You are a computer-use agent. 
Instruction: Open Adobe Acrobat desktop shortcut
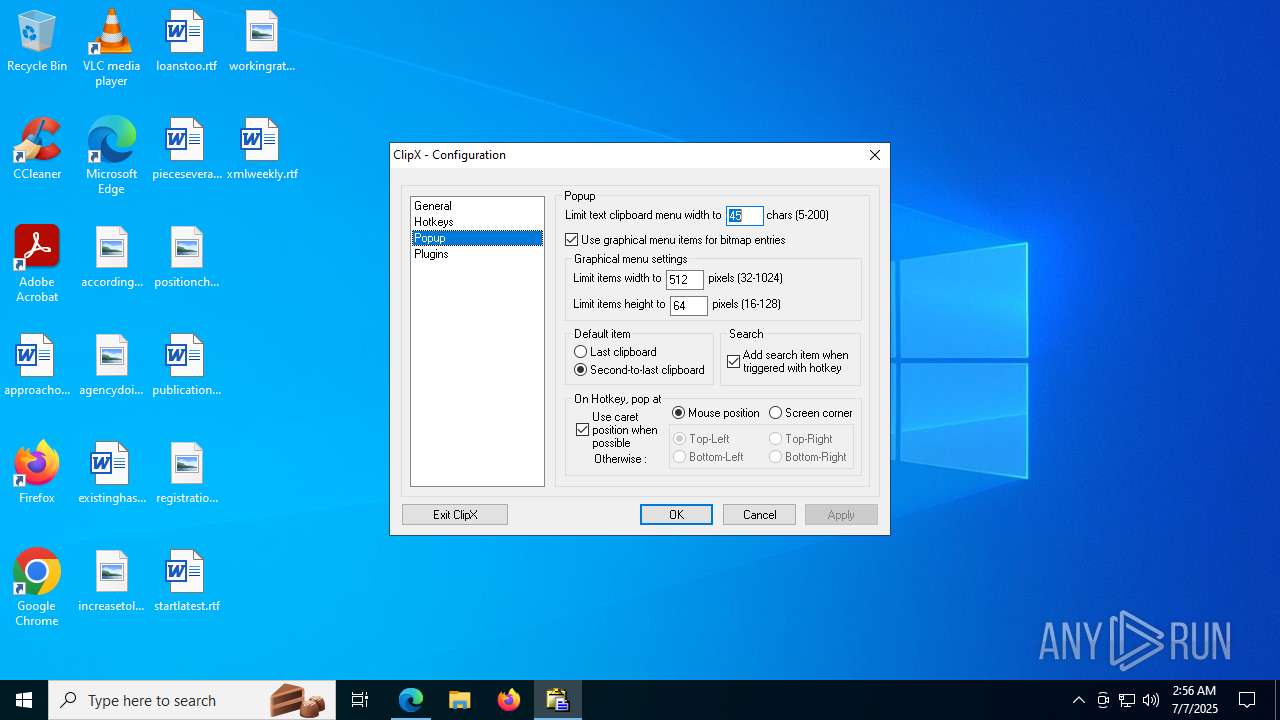[x=37, y=264]
